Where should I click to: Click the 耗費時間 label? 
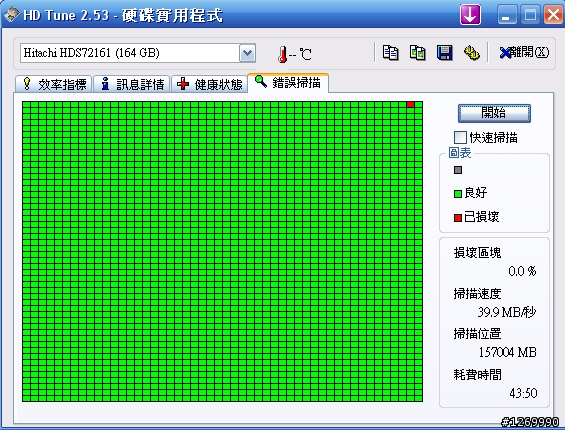[477, 374]
